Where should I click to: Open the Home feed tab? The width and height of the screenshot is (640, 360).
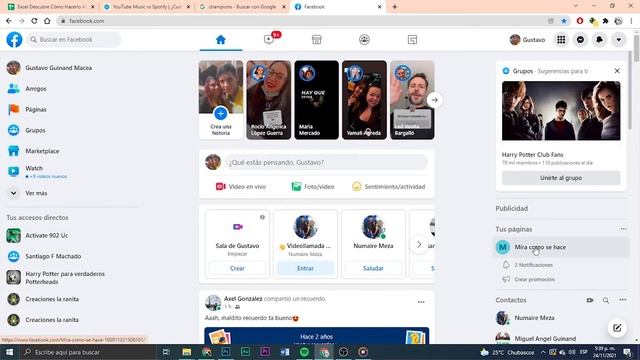tap(221, 40)
